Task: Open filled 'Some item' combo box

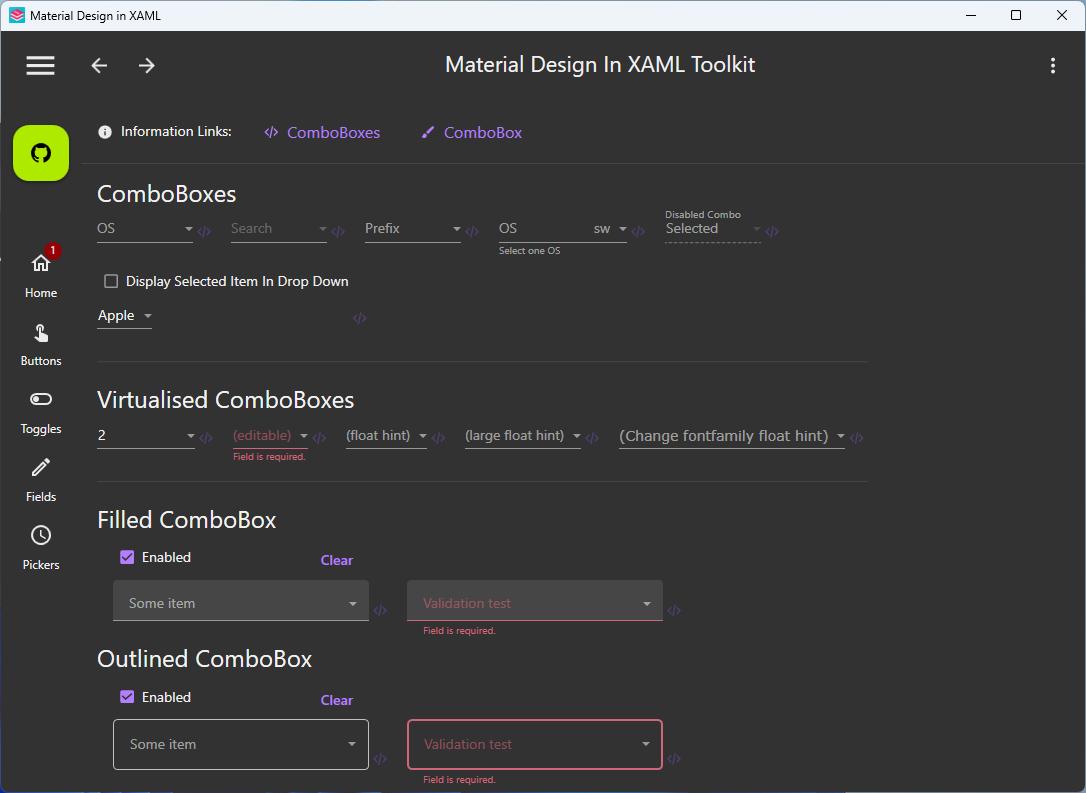Action: coord(241,600)
